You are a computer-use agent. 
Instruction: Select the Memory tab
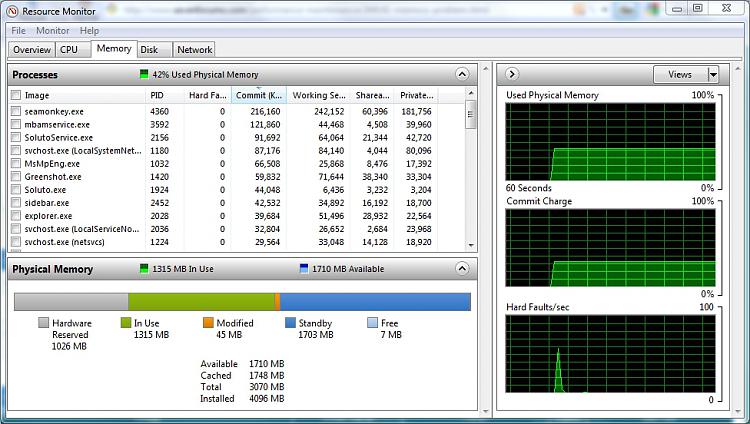[x=114, y=49]
